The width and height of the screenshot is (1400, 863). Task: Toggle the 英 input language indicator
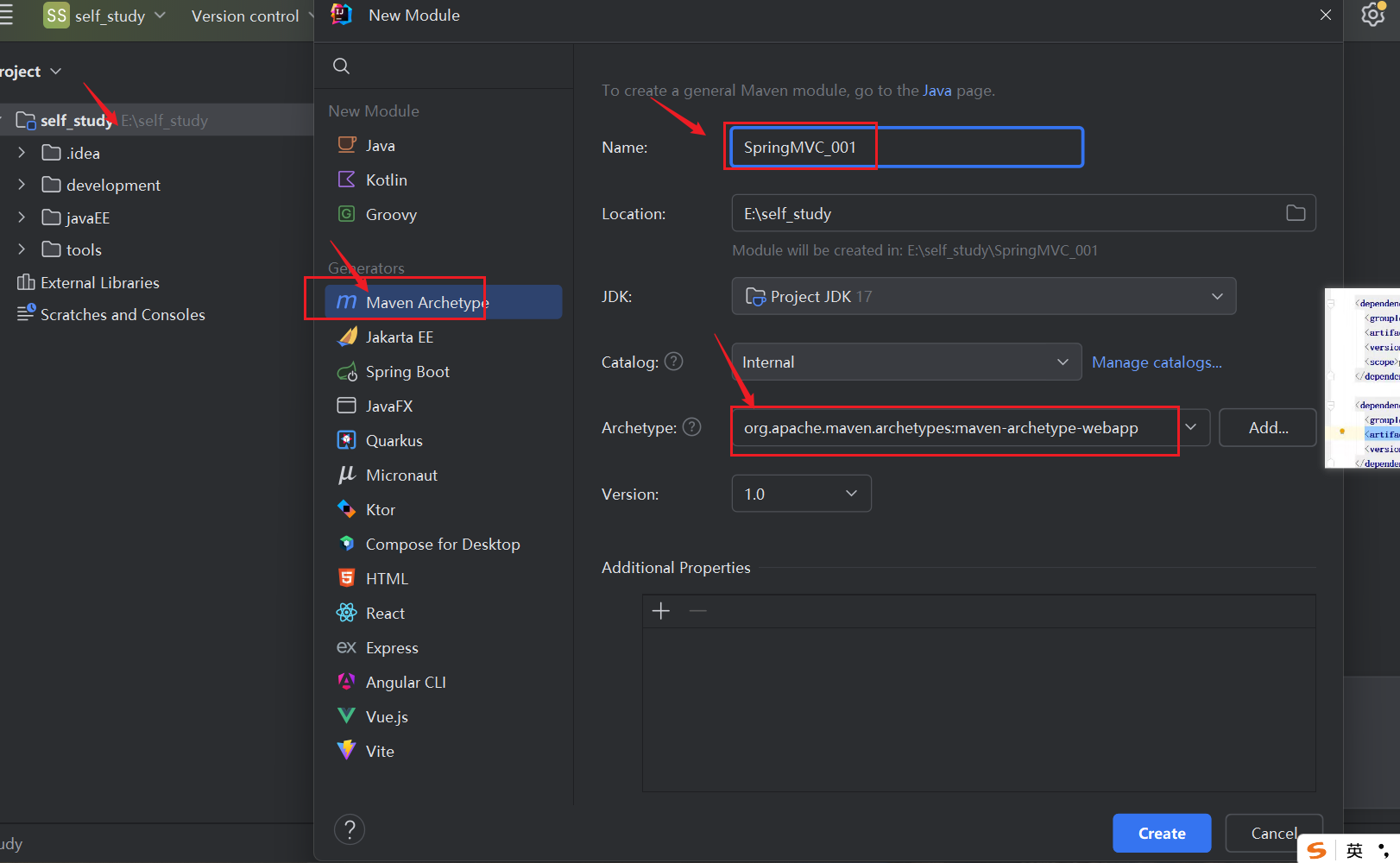click(x=1354, y=851)
